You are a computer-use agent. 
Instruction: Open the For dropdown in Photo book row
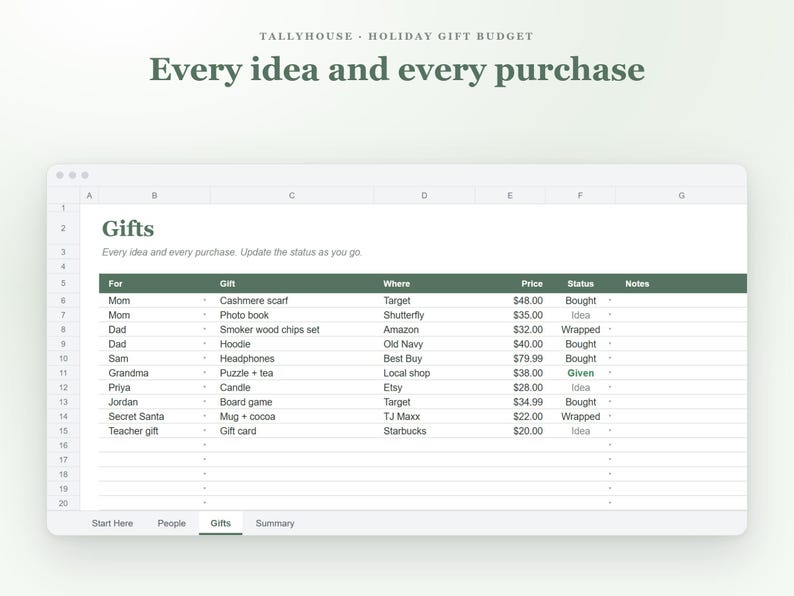coord(205,315)
